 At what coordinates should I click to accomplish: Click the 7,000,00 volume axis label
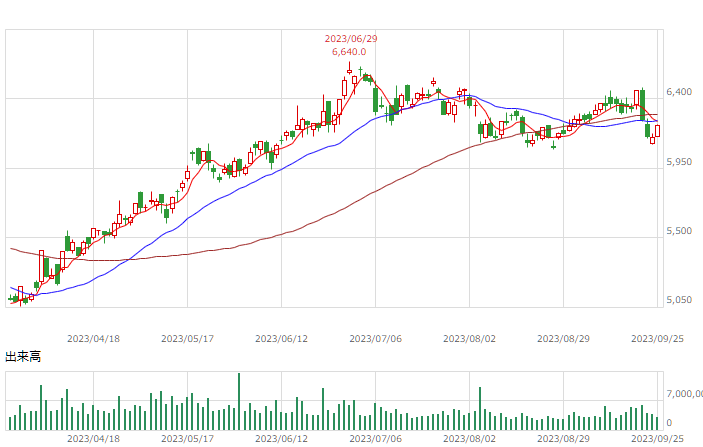click(x=685, y=394)
